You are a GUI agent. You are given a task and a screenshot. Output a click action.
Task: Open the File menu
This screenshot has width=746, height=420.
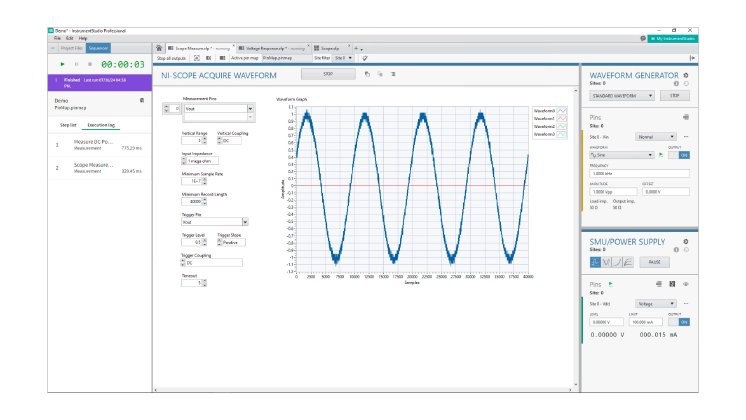pyautogui.click(x=58, y=38)
